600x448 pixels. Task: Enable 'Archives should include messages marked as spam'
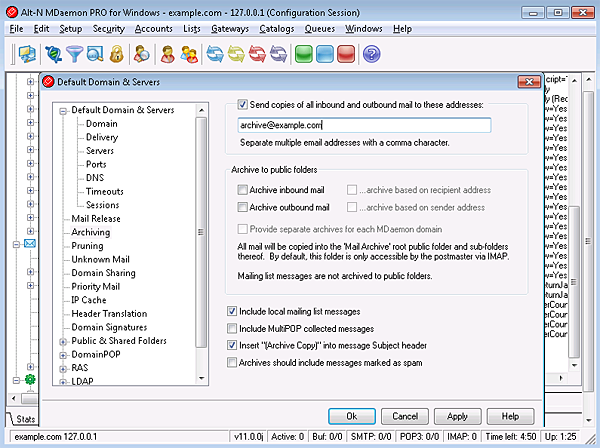pyautogui.click(x=232, y=362)
